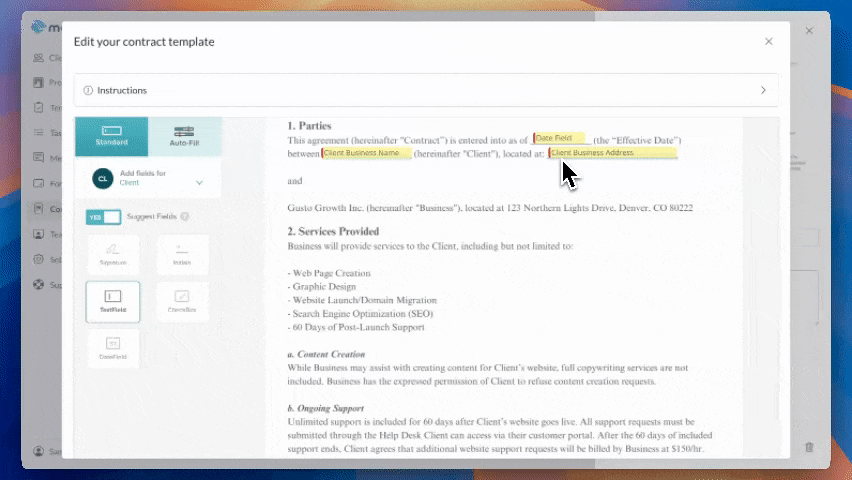852x480 pixels.
Task: Open Tasks list icon in sidebar
Action: pyautogui.click(x=38, y=133)
